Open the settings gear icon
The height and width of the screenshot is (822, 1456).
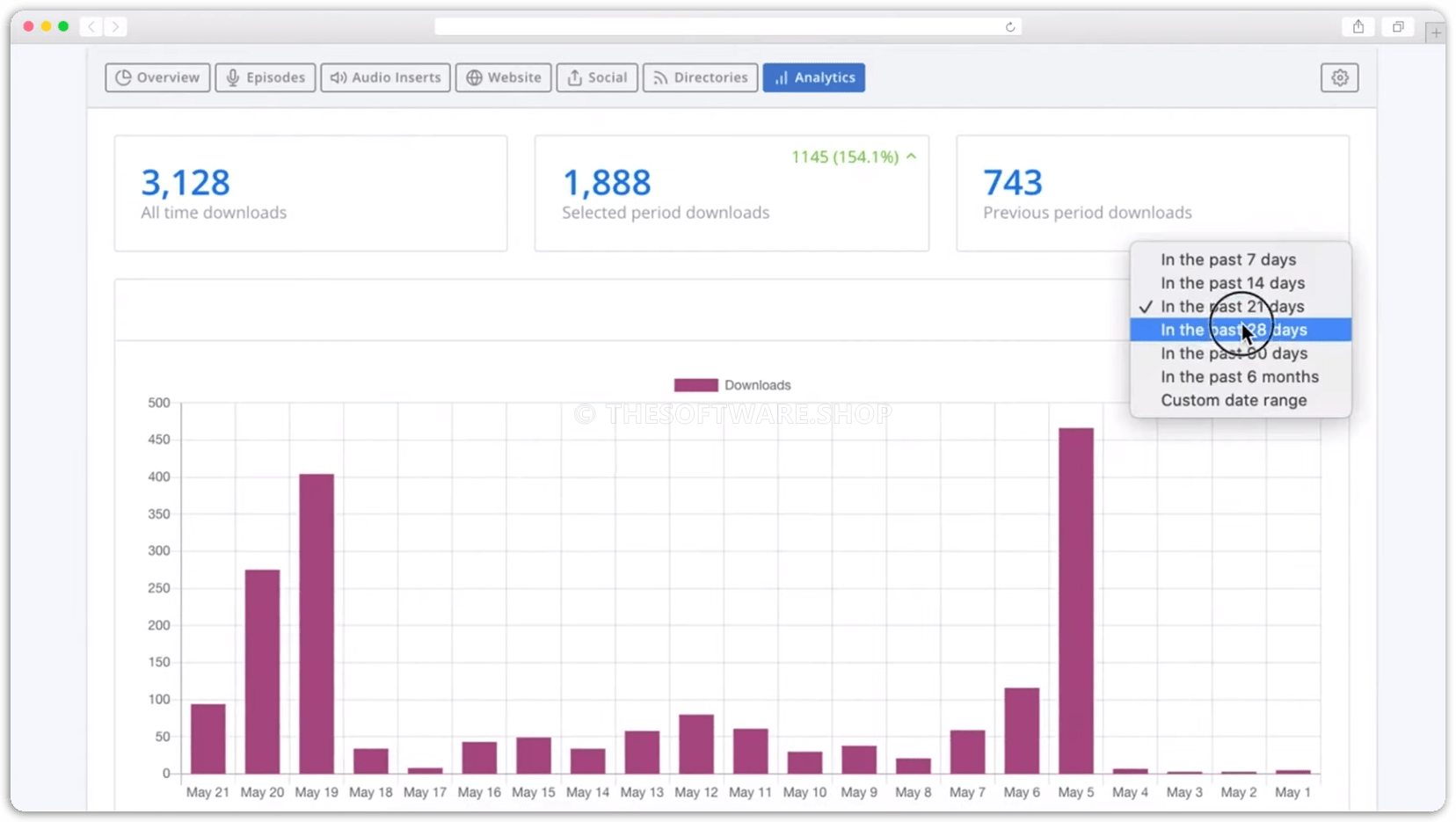click(x=1340, y=77)
